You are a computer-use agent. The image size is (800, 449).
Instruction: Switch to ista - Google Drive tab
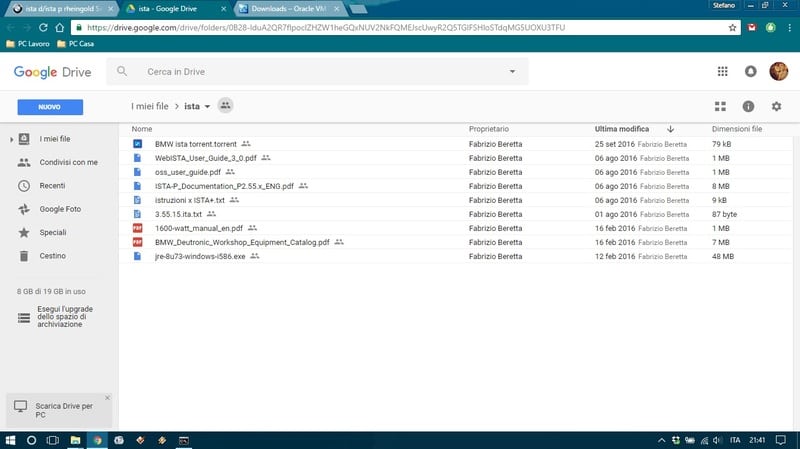[x=174, y=9]
